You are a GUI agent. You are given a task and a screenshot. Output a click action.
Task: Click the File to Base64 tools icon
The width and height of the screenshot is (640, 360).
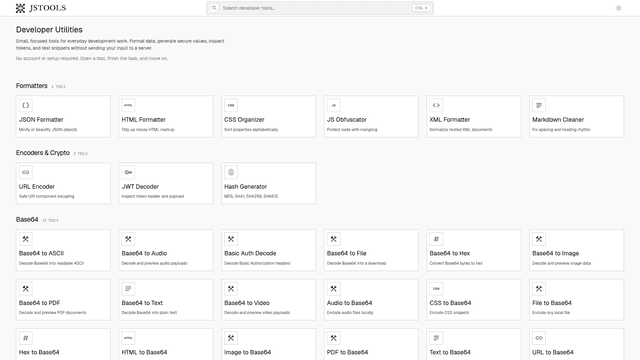539,289
